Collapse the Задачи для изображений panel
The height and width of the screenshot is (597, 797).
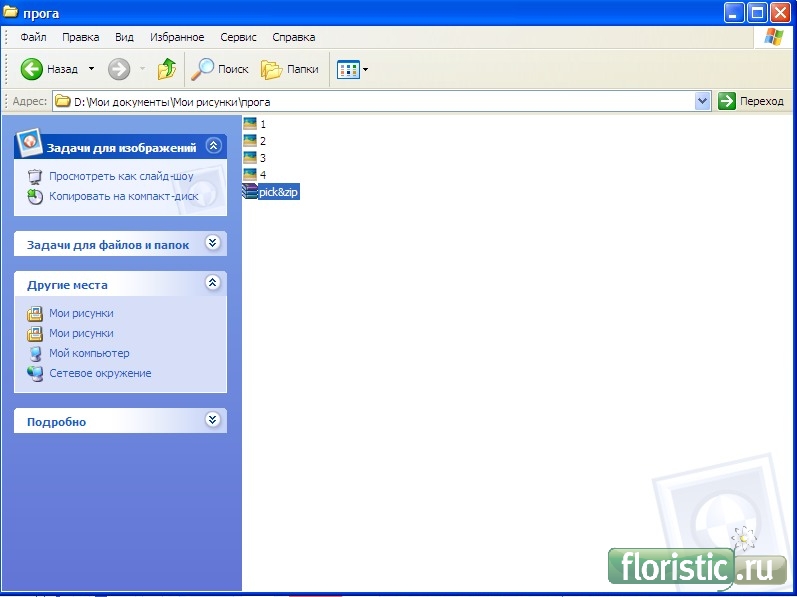[x=212, y=146]
